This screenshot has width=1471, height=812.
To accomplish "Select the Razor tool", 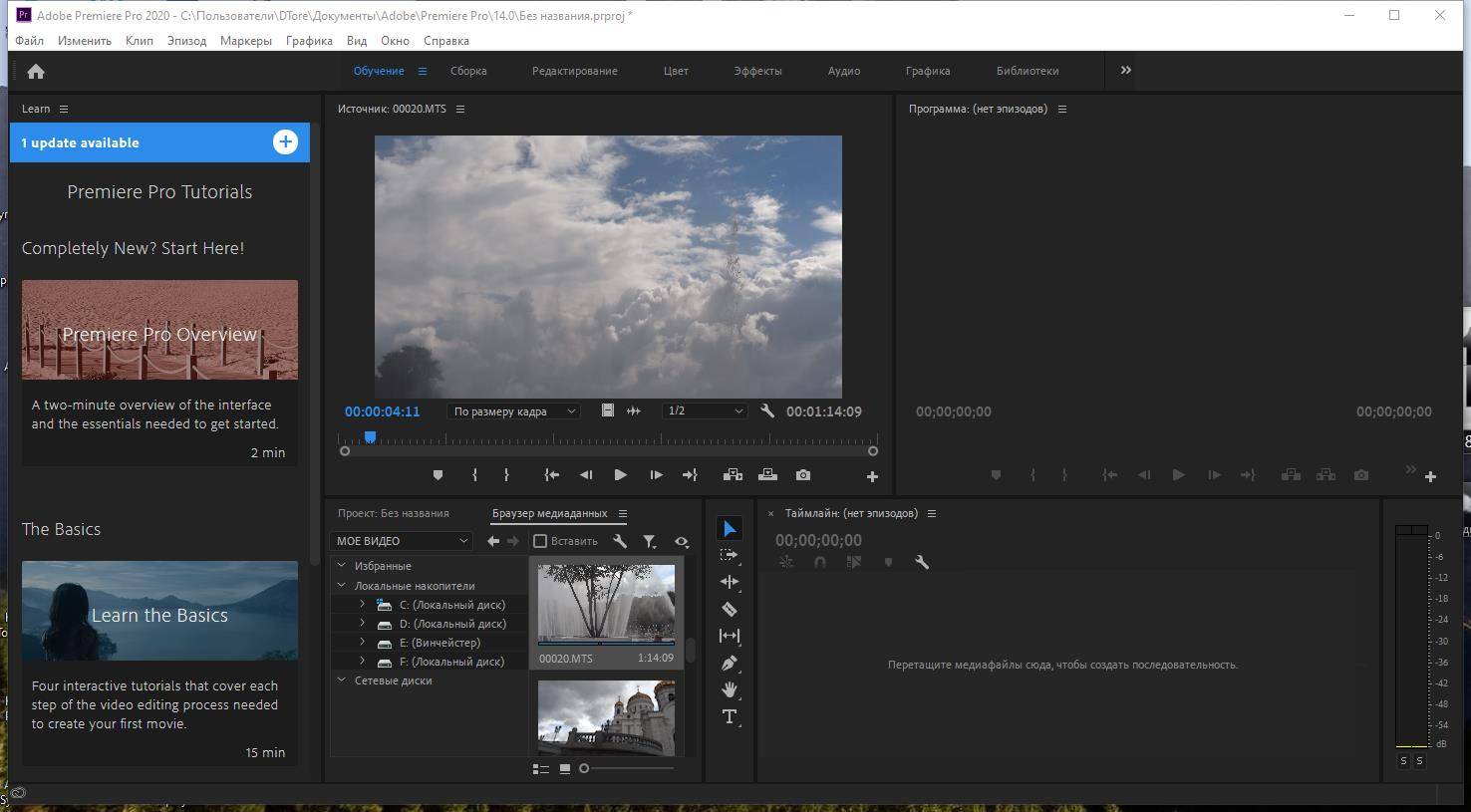I will (730, 609).
